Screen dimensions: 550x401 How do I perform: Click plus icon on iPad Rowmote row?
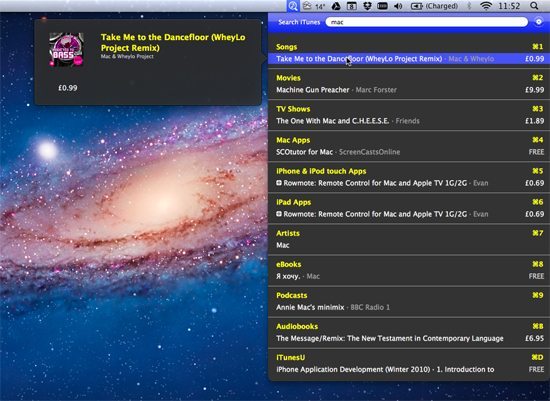tap(279, 214)
